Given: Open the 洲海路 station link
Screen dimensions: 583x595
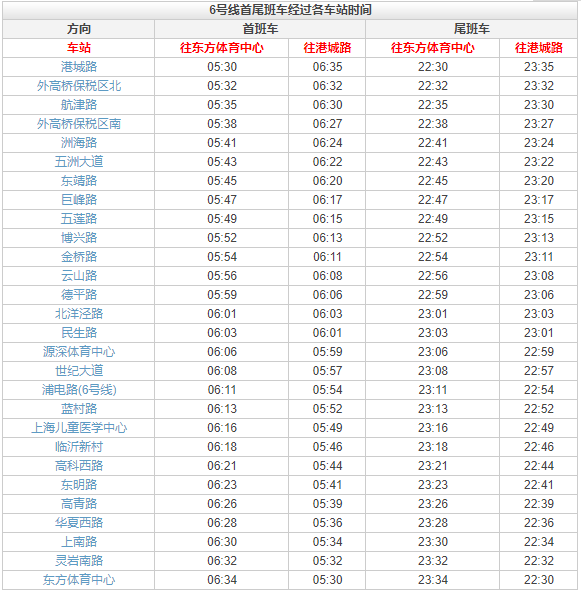Looking at the screenshot, I should click(79, 143).
